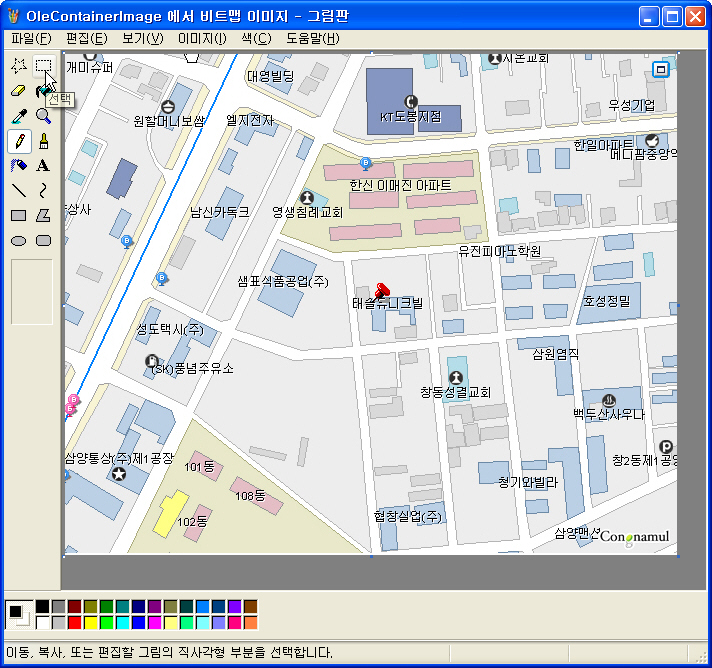Minimize the Paint window

(648, 17)
